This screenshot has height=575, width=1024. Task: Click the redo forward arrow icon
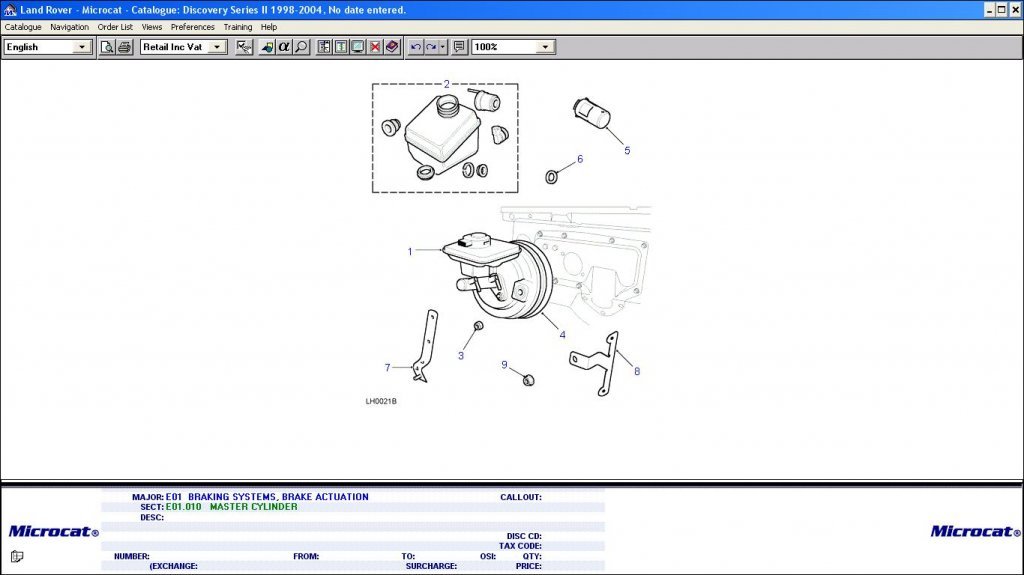point(431,47)
